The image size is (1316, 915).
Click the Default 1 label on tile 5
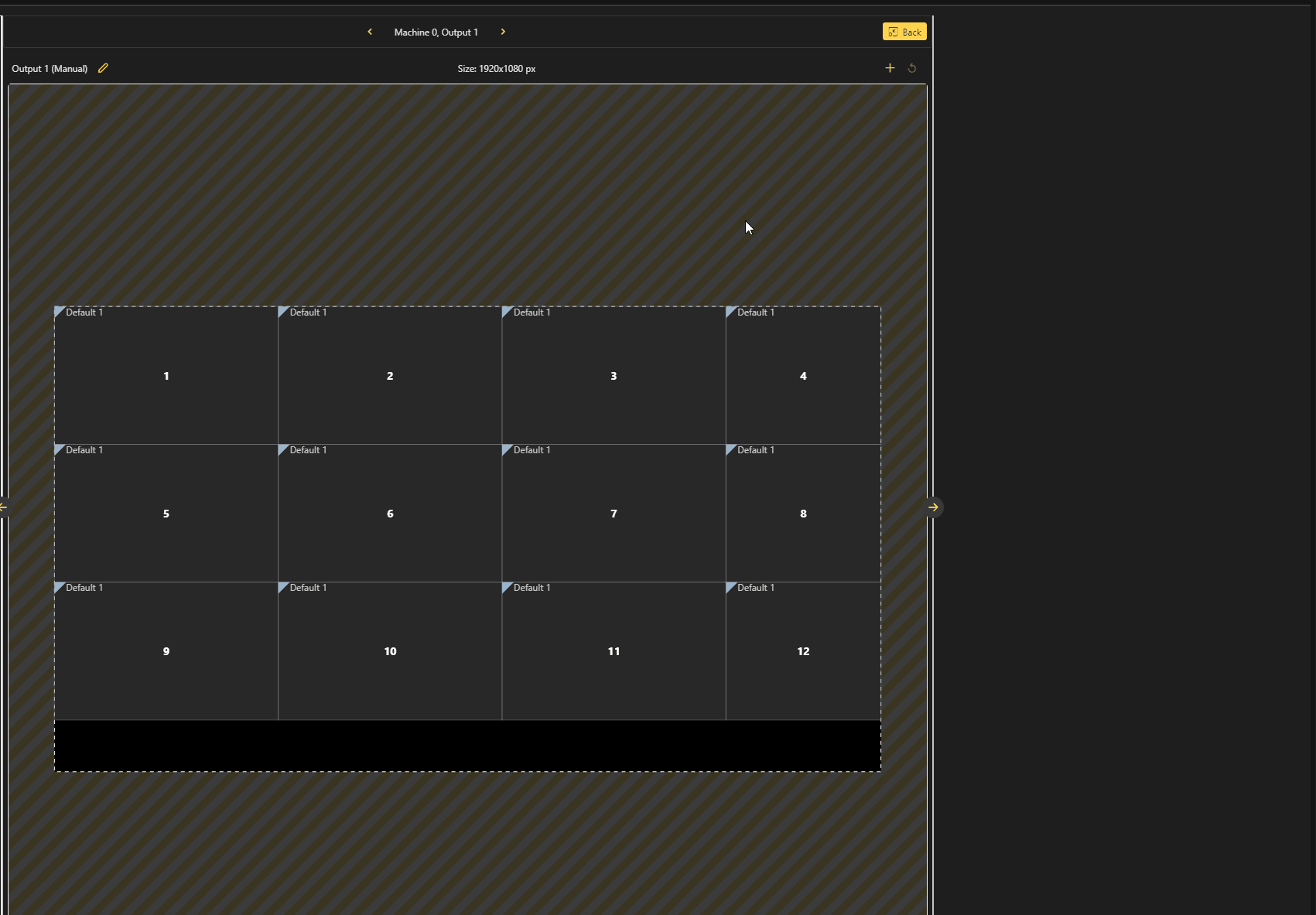point(84,450)
